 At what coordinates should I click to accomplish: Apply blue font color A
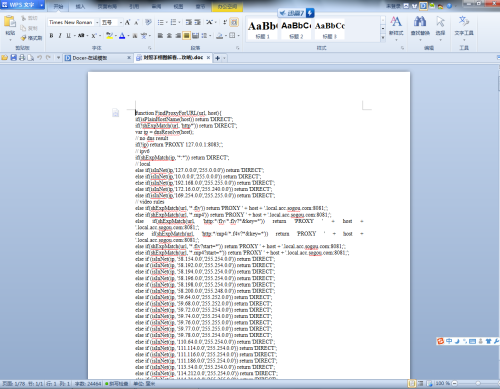pyautogui.click(x=122, y=35)
